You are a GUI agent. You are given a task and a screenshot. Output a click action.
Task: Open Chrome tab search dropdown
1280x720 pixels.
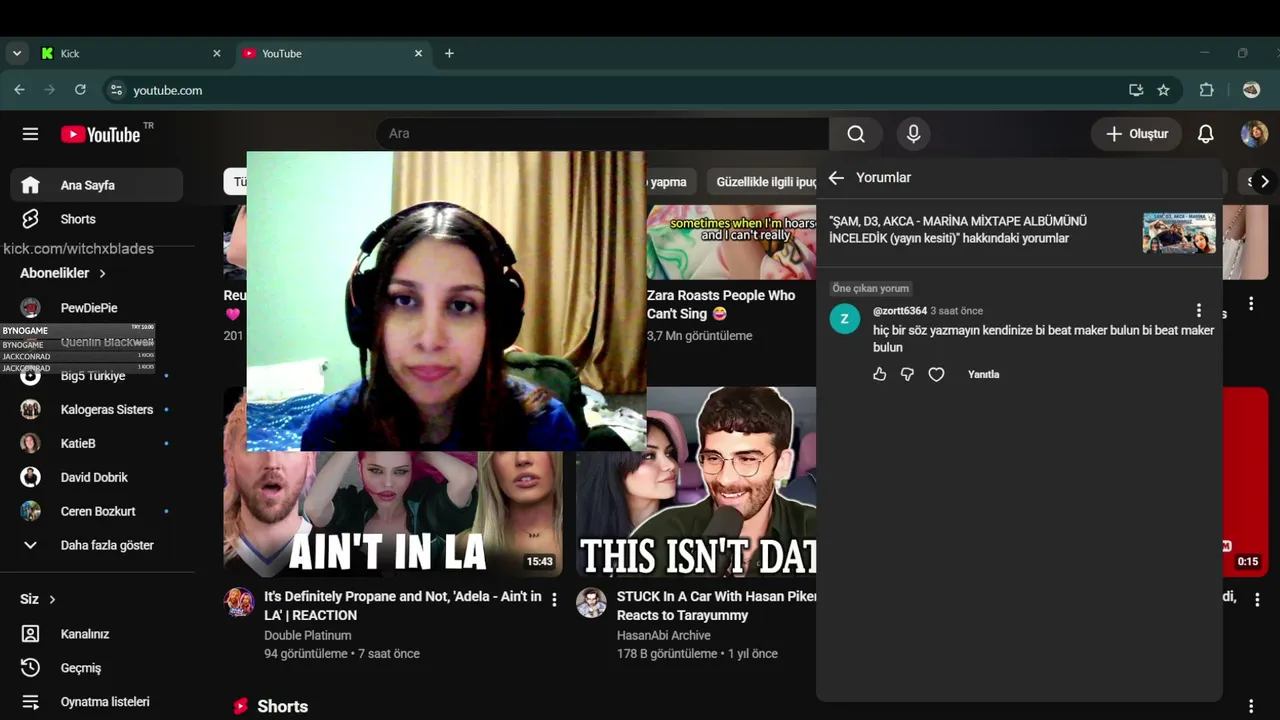[x=17, y=53]
